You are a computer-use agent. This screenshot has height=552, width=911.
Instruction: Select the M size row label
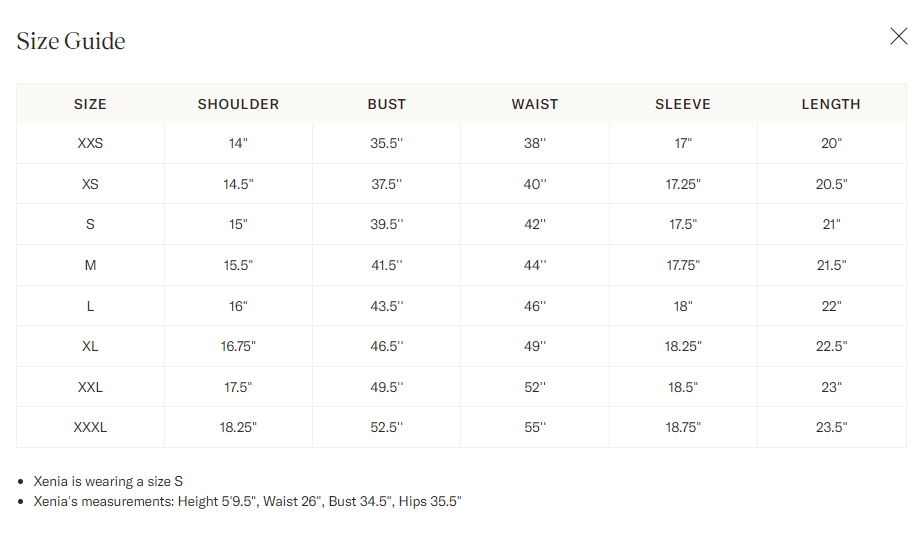[90, 266]
